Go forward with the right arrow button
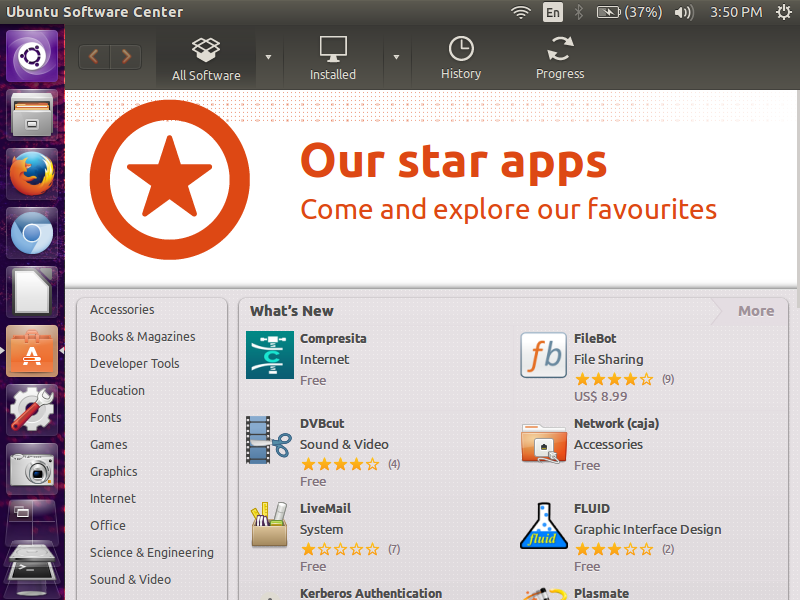The height and width of the screenshot is (600, 800). 126,56
